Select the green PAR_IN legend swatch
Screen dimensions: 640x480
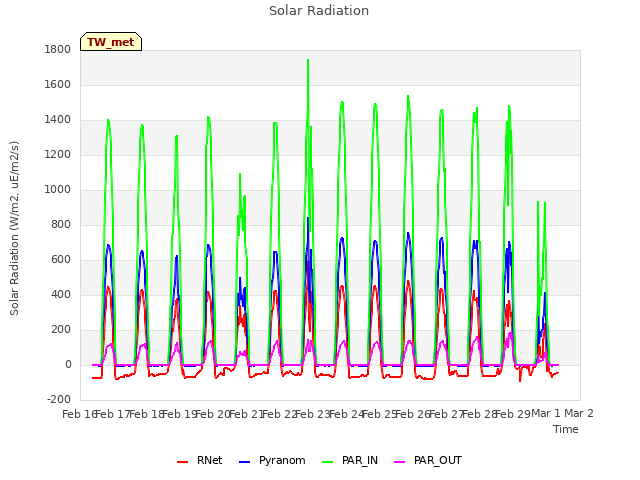[328, 462]
